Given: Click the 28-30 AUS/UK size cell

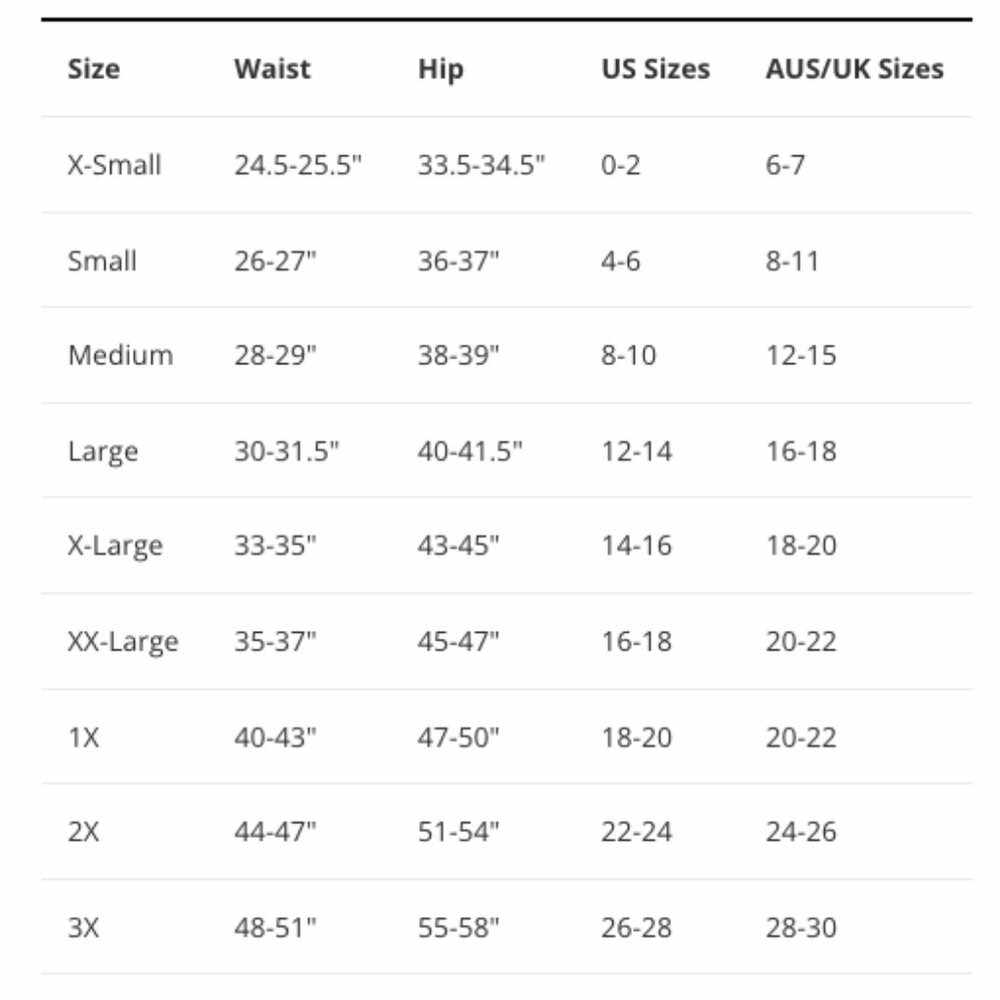Looking at the screenshot, I should [801, 928].
